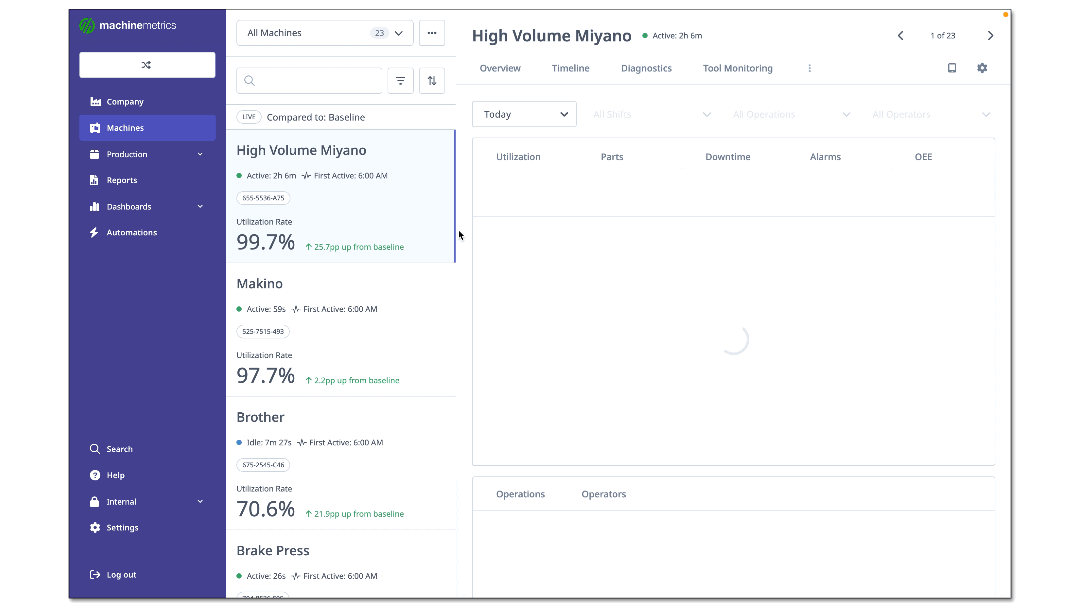This screenshot has width=1080, height=608.
Task: Switch to the Diagnostics tab
Action: coord(646,68)
